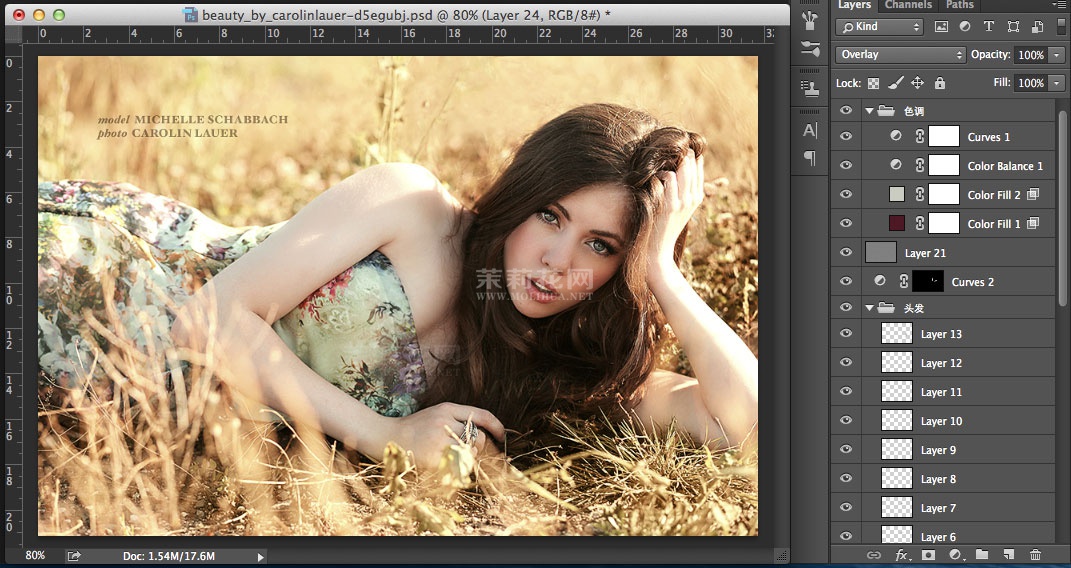Select Layer 8 by its name
The height and width of the screenshot is (568, 1071).
tap(938, 479)
